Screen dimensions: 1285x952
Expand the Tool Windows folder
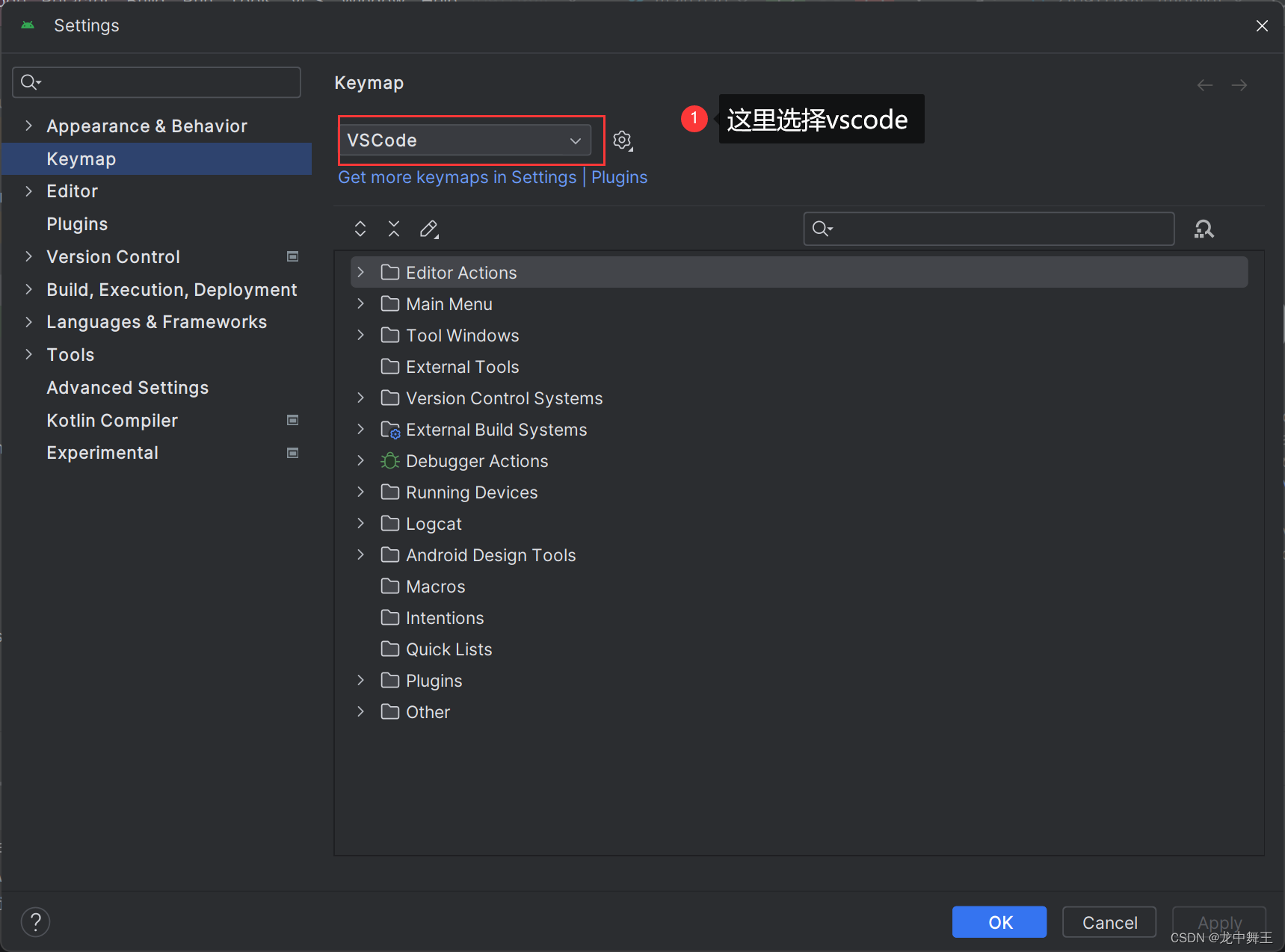361,335
